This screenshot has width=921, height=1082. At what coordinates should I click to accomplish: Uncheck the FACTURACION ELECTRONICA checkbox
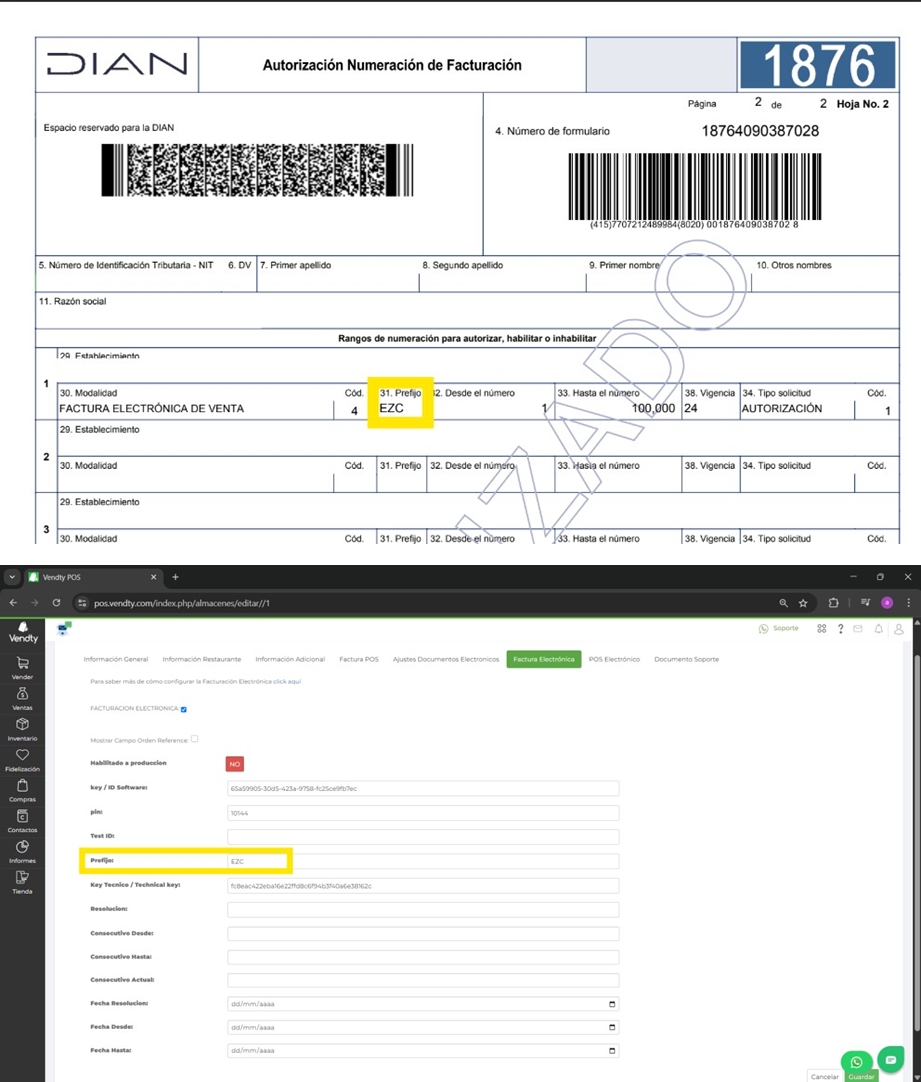[x=184, y=709]
